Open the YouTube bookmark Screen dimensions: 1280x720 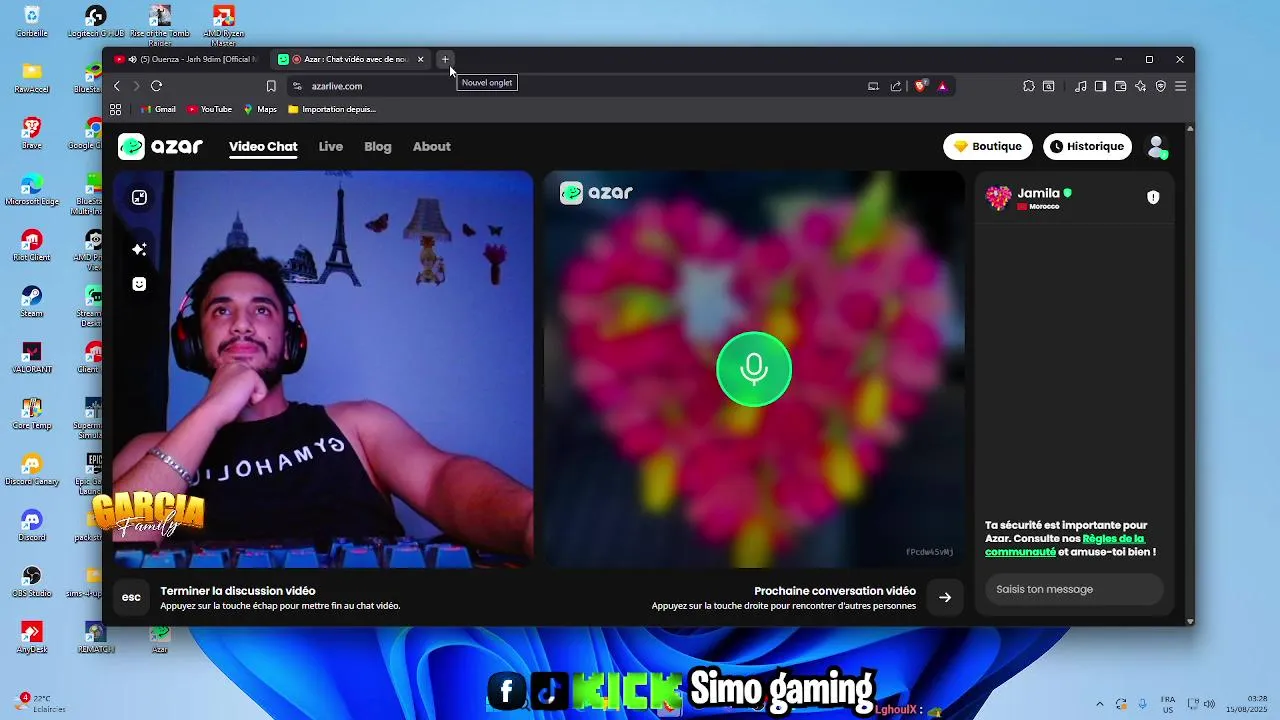pos(209,109)
